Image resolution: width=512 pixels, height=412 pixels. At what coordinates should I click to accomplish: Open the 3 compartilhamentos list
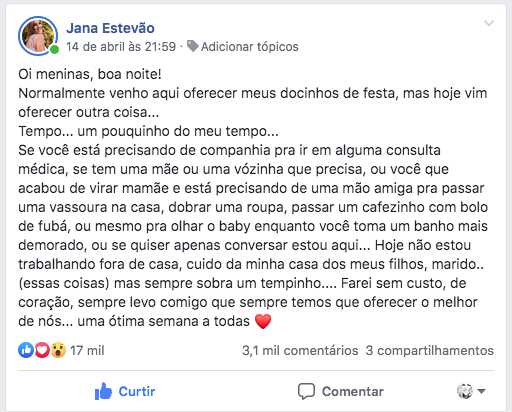[x=429, y=350]
